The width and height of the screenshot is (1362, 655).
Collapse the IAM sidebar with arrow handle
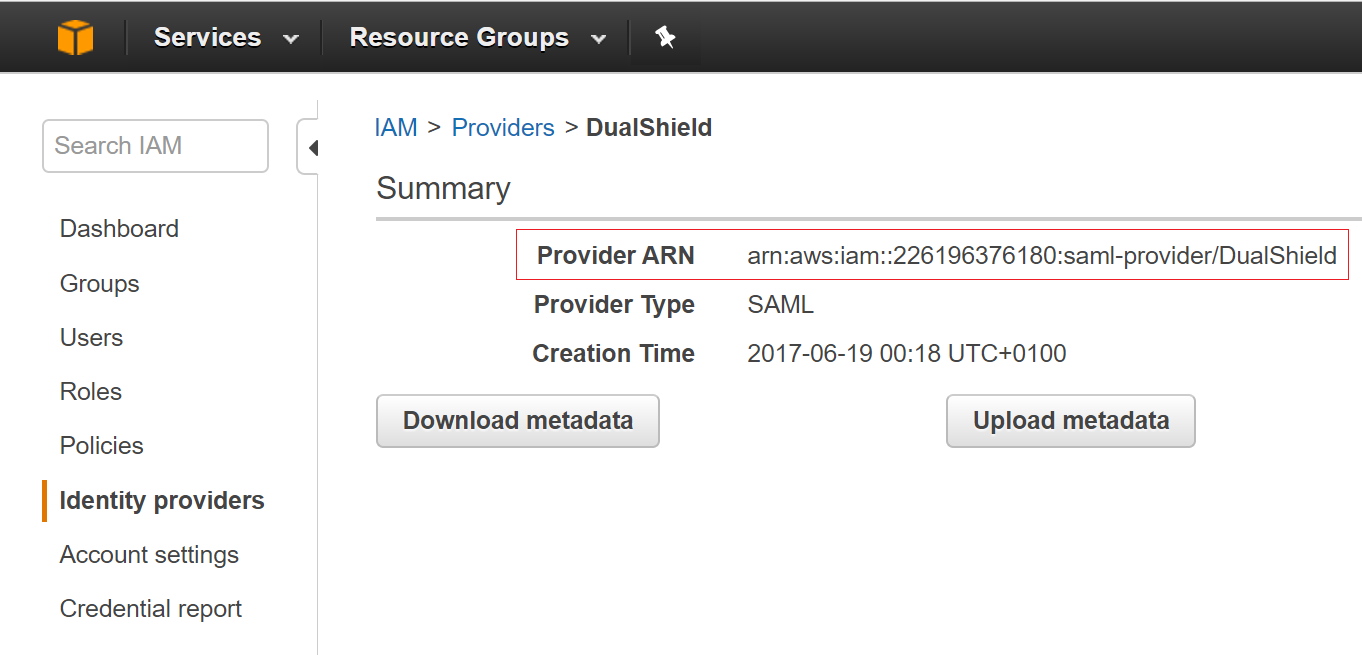tap(311, 148)
